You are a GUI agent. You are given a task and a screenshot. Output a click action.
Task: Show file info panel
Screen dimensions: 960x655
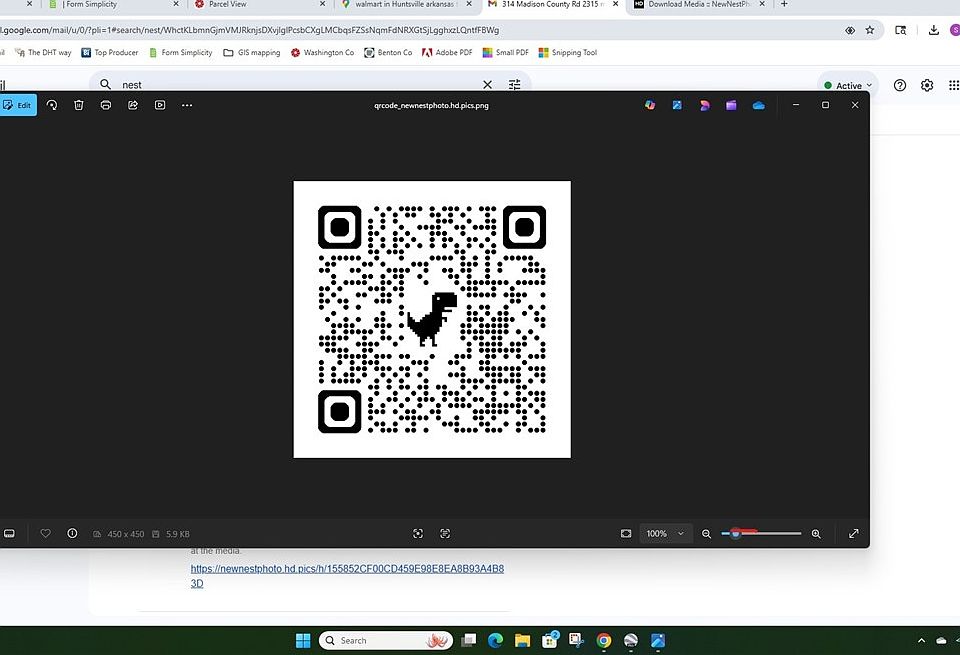tap(72, 534)
